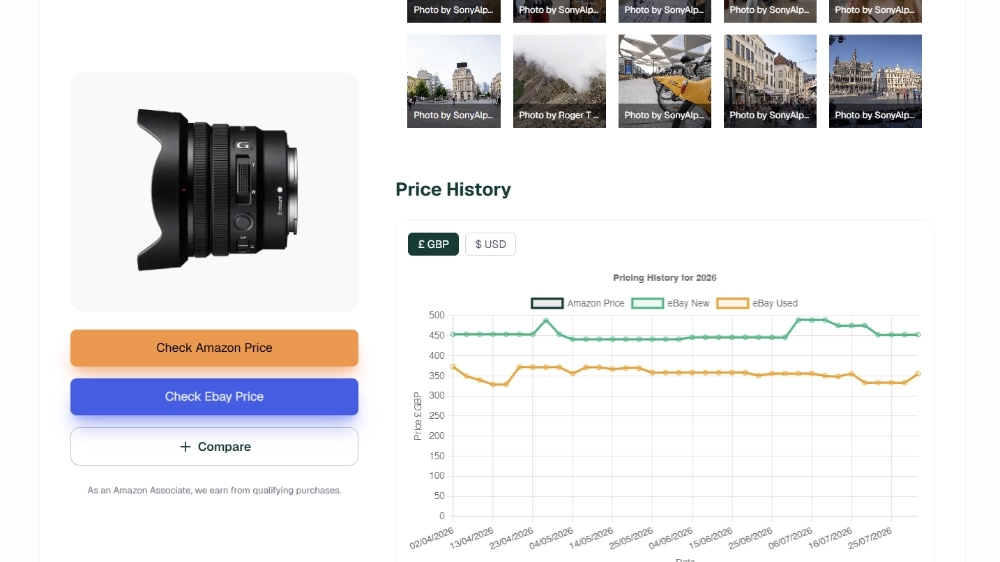Click the Pricing History for 2026 title
The height and width of the screenshot is (562, 1000).
pos(665,277)
